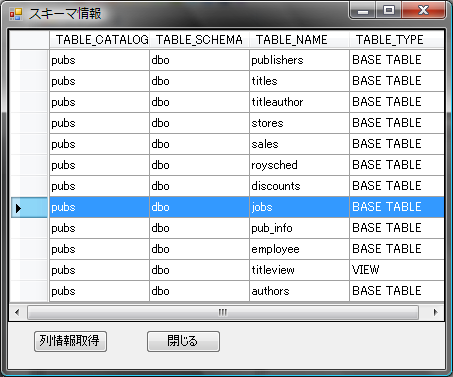Viewport: 453px width, 377px height.
Task: Click 'dbo' schema cell in titleauthor row
Action: click(x=199, y=102)
